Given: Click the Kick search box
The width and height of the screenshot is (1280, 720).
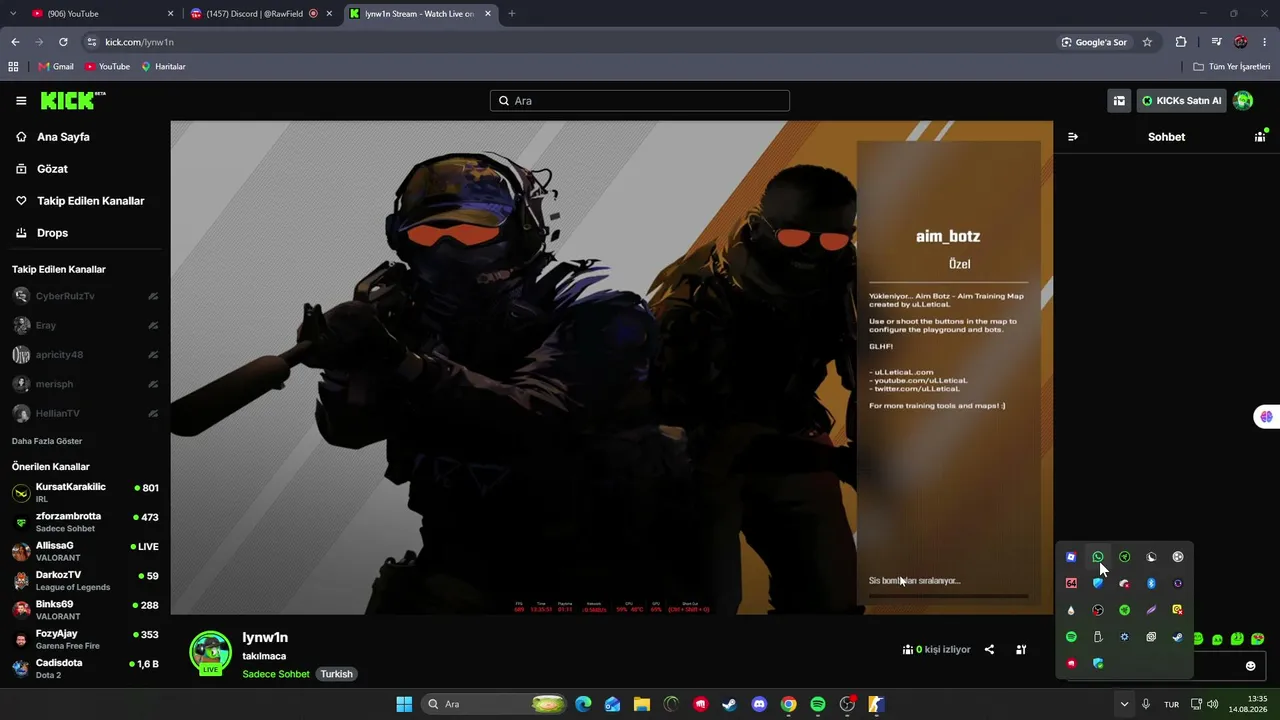Looking at the screenshot, I should tap(640, 101).
